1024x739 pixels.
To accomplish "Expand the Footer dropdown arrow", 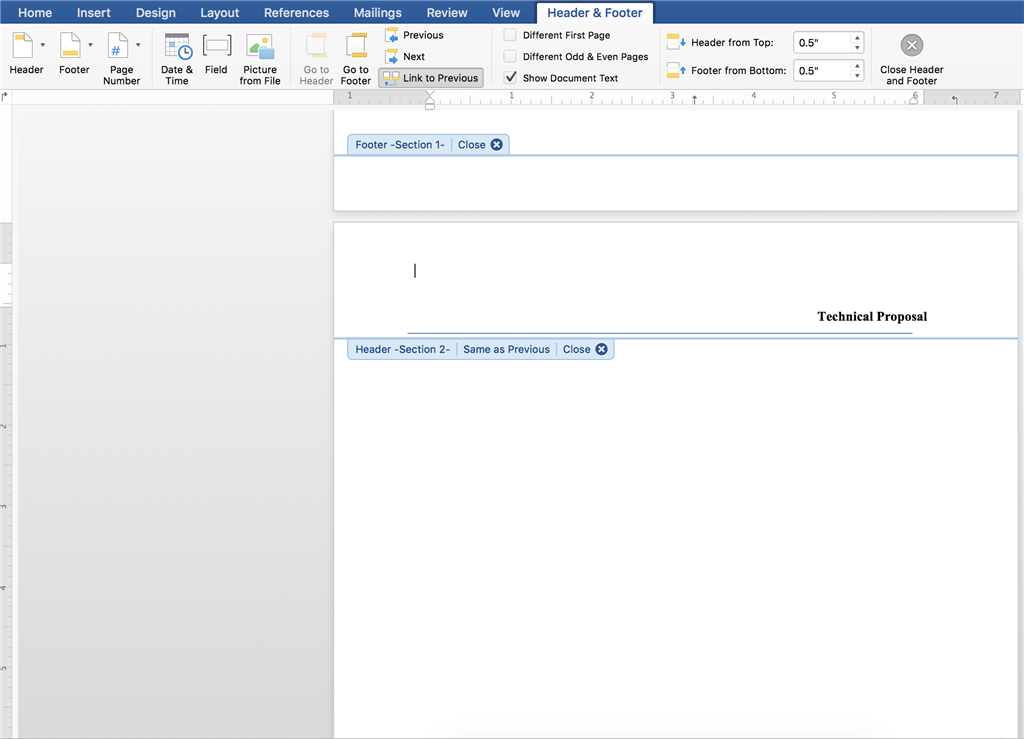I will click(x=90, y=45).
